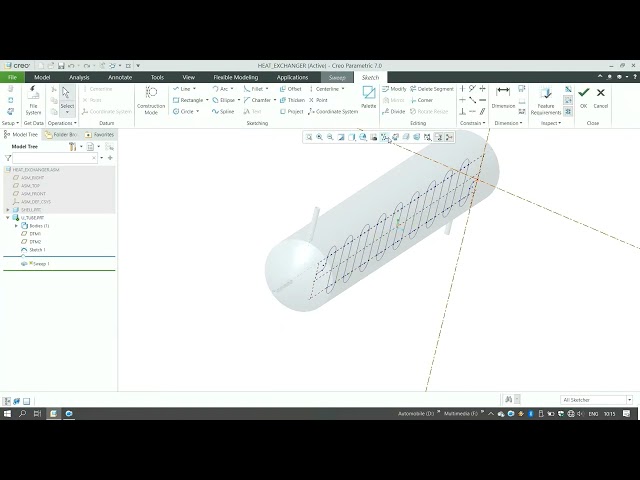Open the File System tool
The height and width of the screenshot is (480, 640).
(x=33, y=100)
